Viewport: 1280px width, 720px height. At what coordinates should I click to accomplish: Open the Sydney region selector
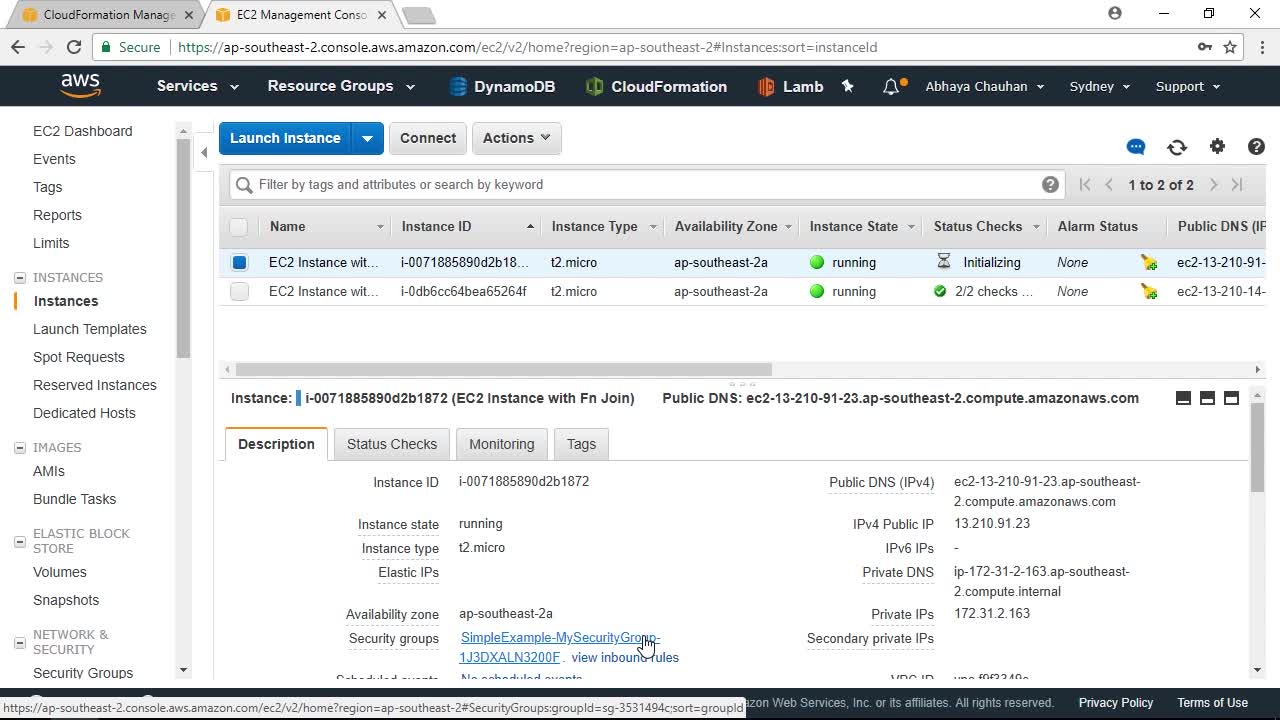pyautogui.click(x=1100, y=87)
